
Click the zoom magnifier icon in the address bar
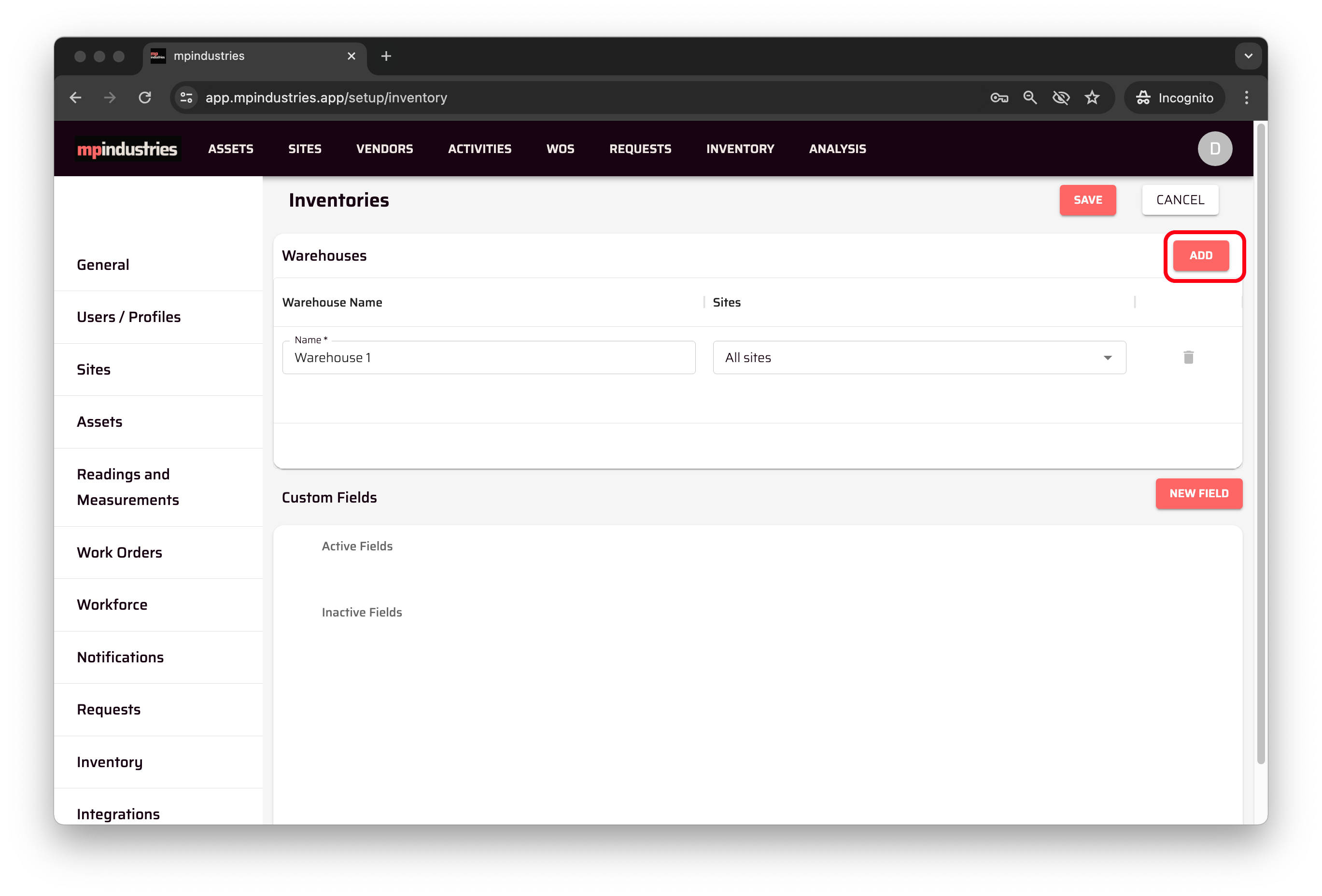(1029, 98)
